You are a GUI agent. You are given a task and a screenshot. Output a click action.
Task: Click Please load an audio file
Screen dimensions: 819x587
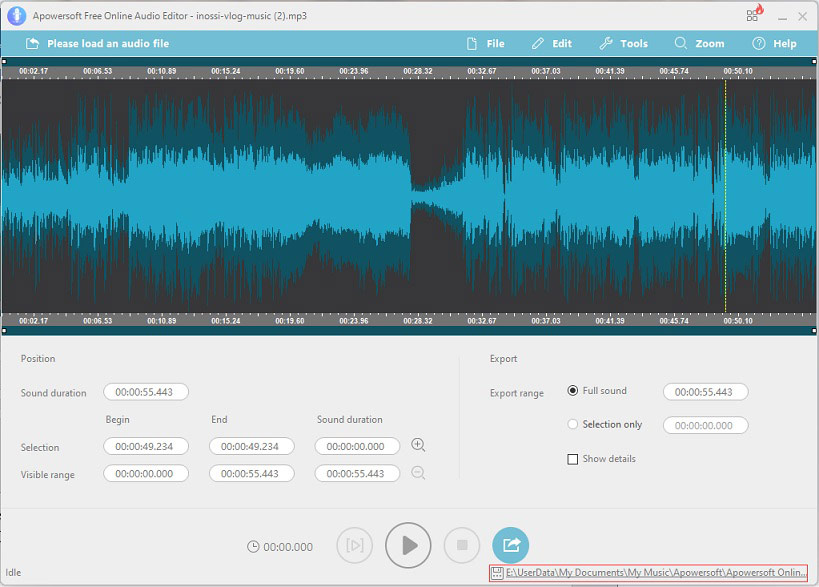98,44
